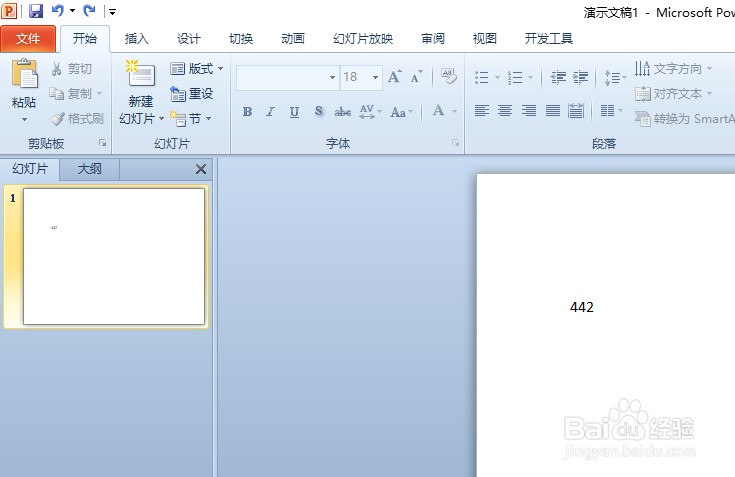Open the font color dropdown arrow
Image resolution: width=735 pixels, height=477 pixels.
[454, 112]
